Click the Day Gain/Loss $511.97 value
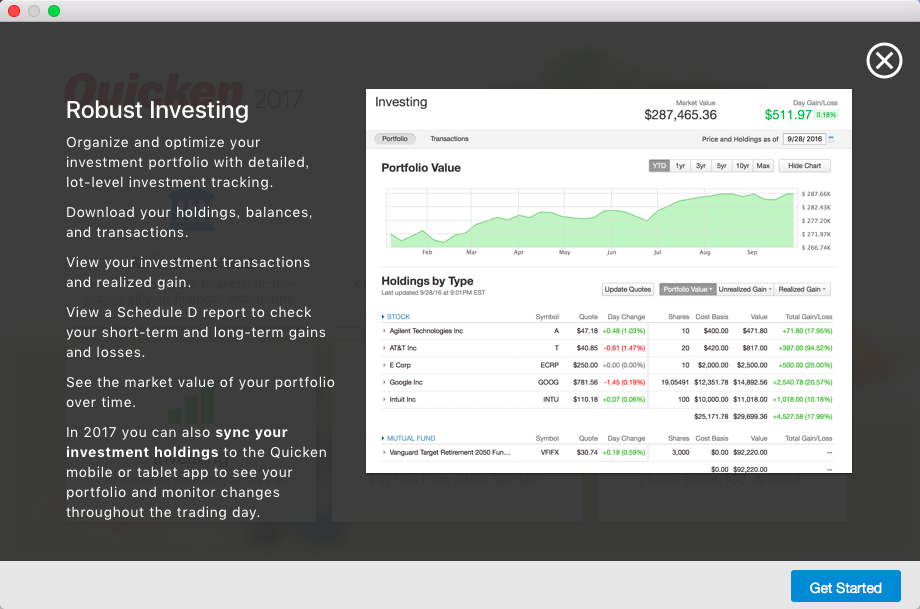This screenshot has width=920, height=609. (x=787, y=115)
